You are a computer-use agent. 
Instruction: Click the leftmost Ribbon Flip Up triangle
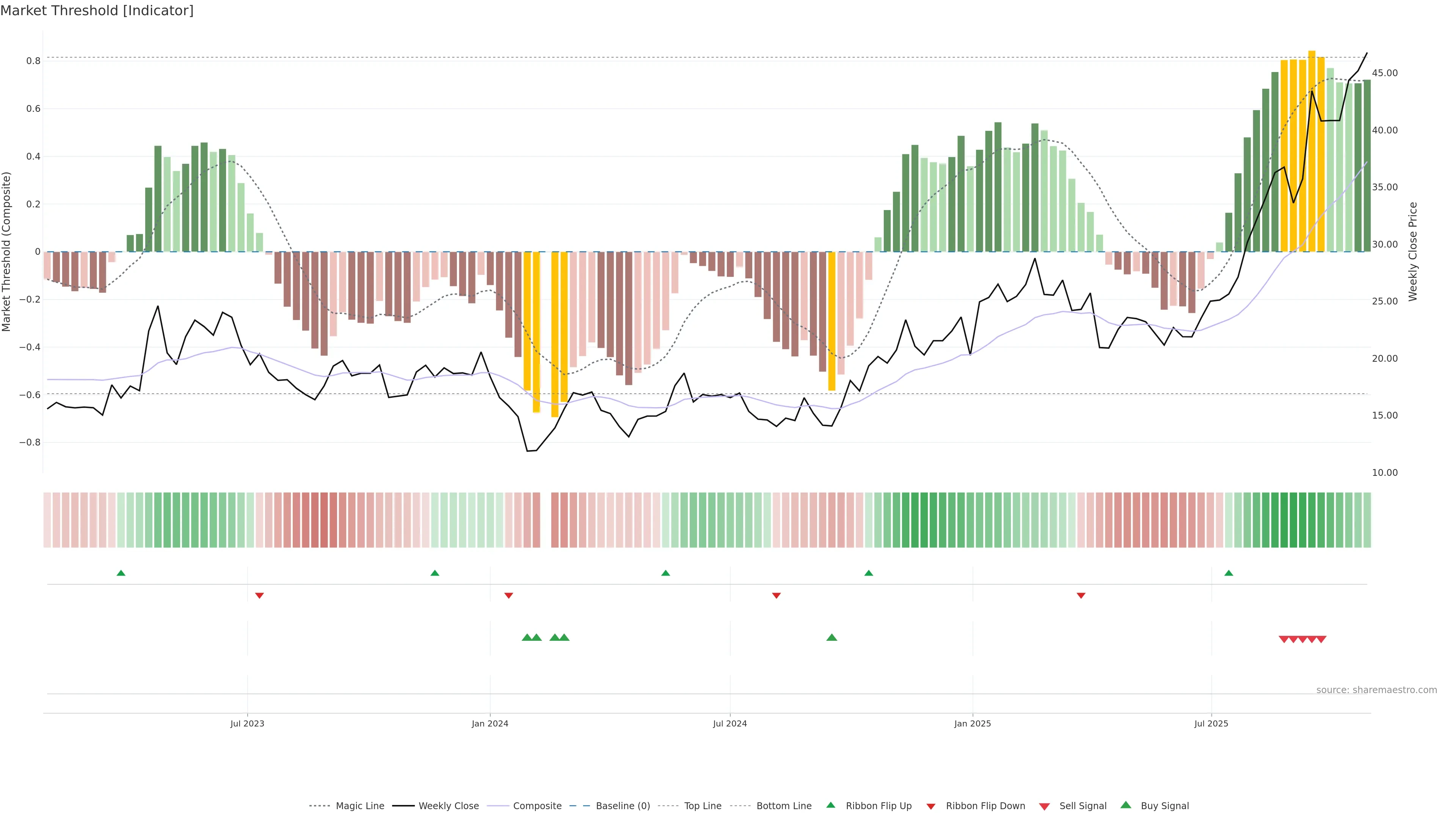(x=121, y=573)
